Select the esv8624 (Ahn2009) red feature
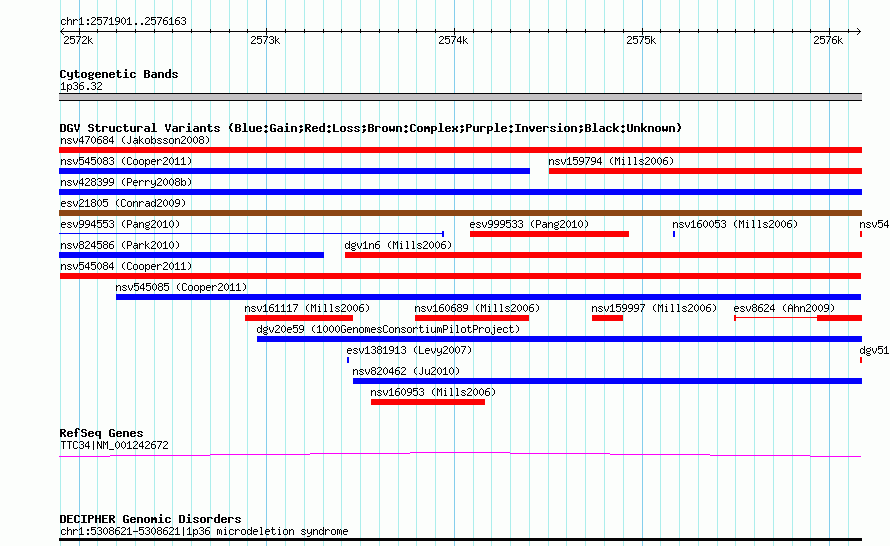The height and width of the screenshot is (546, 890). point(798,318)
